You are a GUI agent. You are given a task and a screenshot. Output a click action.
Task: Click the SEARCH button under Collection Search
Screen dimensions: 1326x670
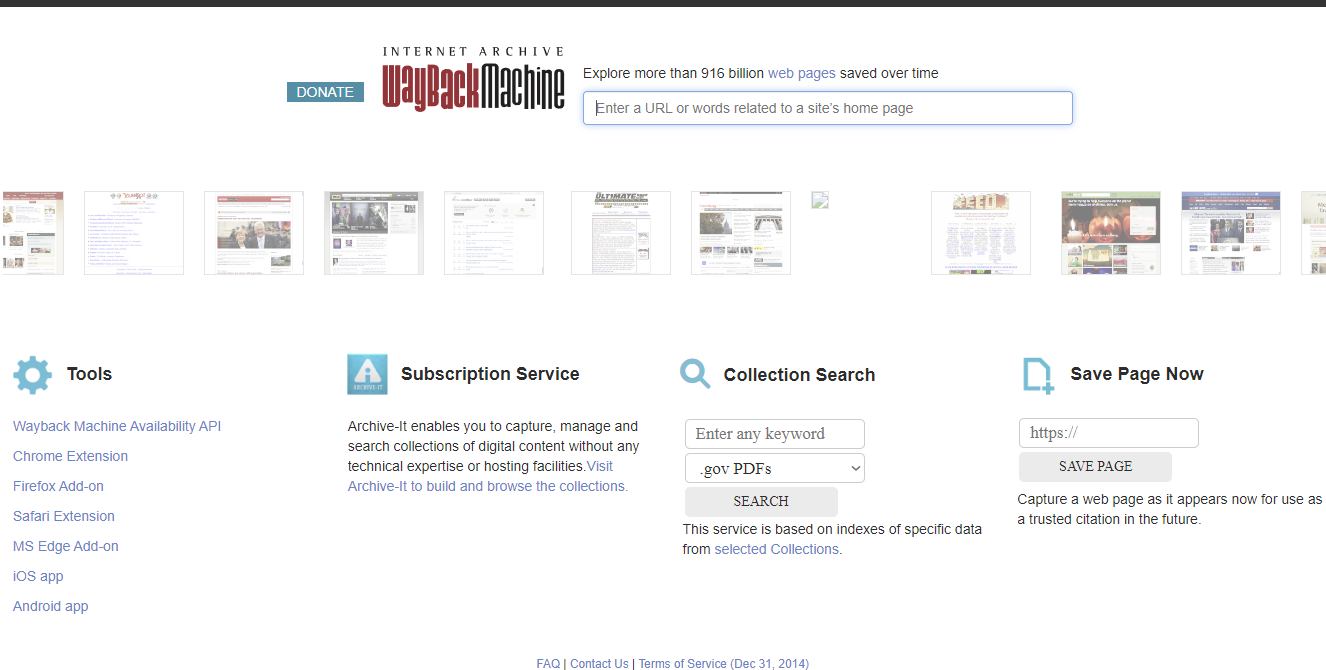point(761,501)
